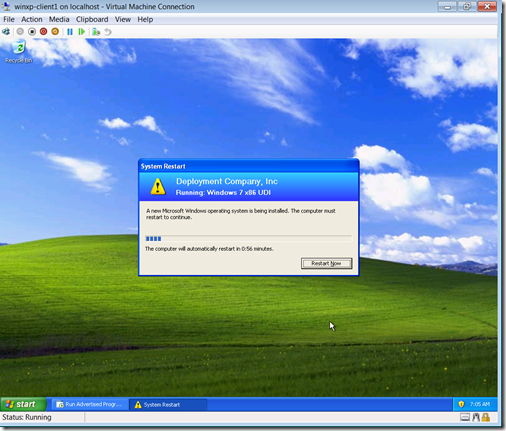Click the Revert arrow toolbar icon
The image size is (506, 431).
point(107,32)
